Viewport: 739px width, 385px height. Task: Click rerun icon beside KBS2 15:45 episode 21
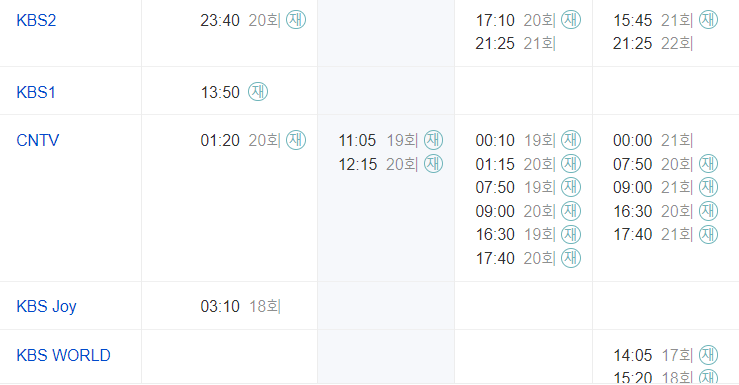(708, 20)
